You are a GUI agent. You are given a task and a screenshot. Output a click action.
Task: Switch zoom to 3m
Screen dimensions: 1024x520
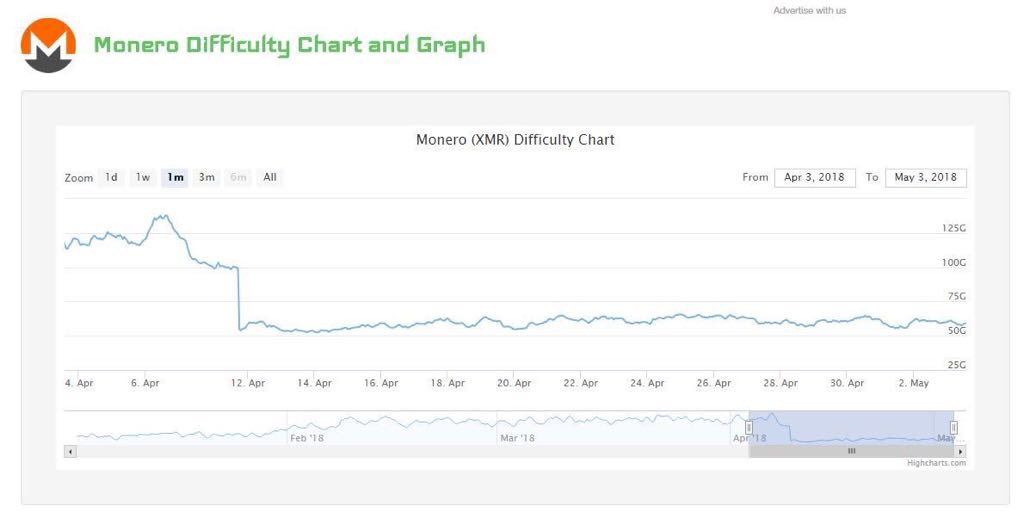(x=206, y=178)
